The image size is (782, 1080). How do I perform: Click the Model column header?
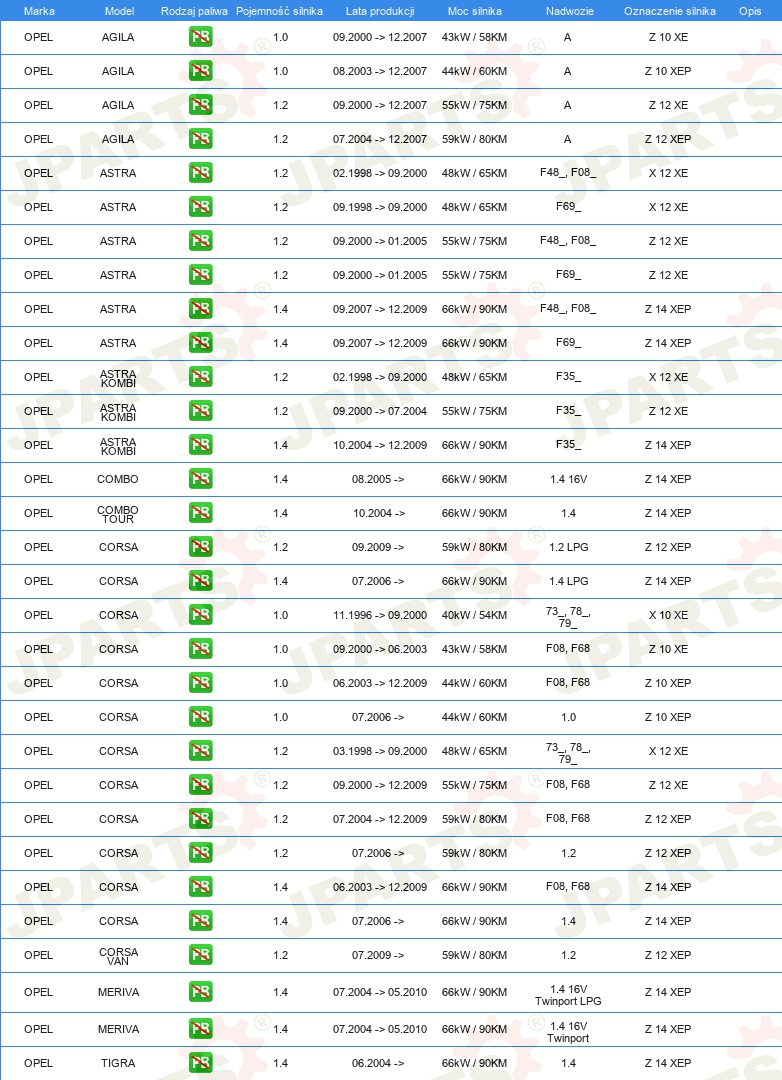coord(119,11)
